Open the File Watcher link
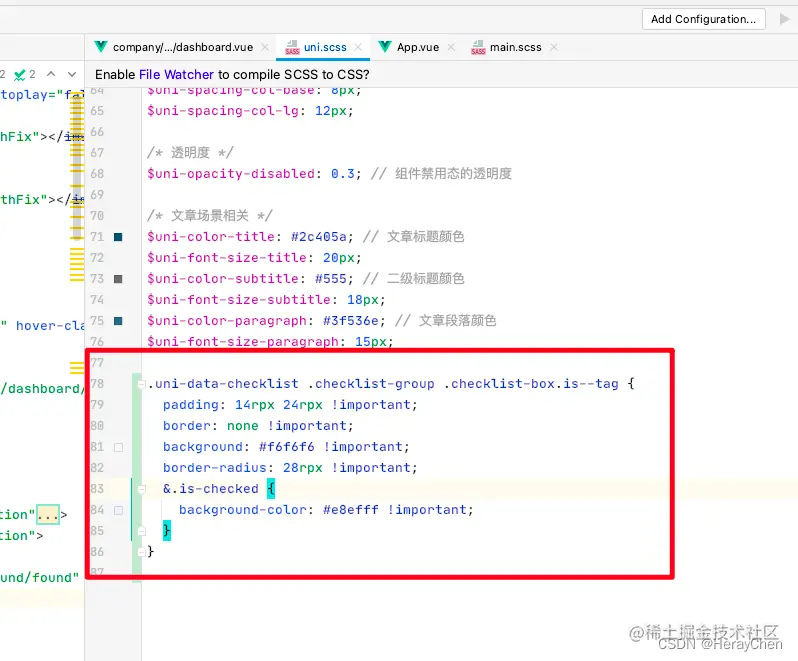The height and width of the screenshot is (661, 798). click(x=176, y=75)
